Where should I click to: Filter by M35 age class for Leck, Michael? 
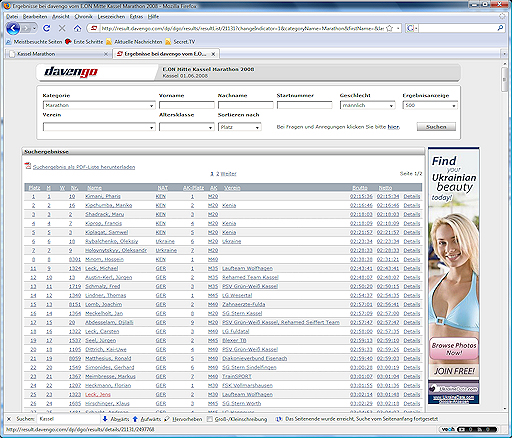(x=213, y=268)
